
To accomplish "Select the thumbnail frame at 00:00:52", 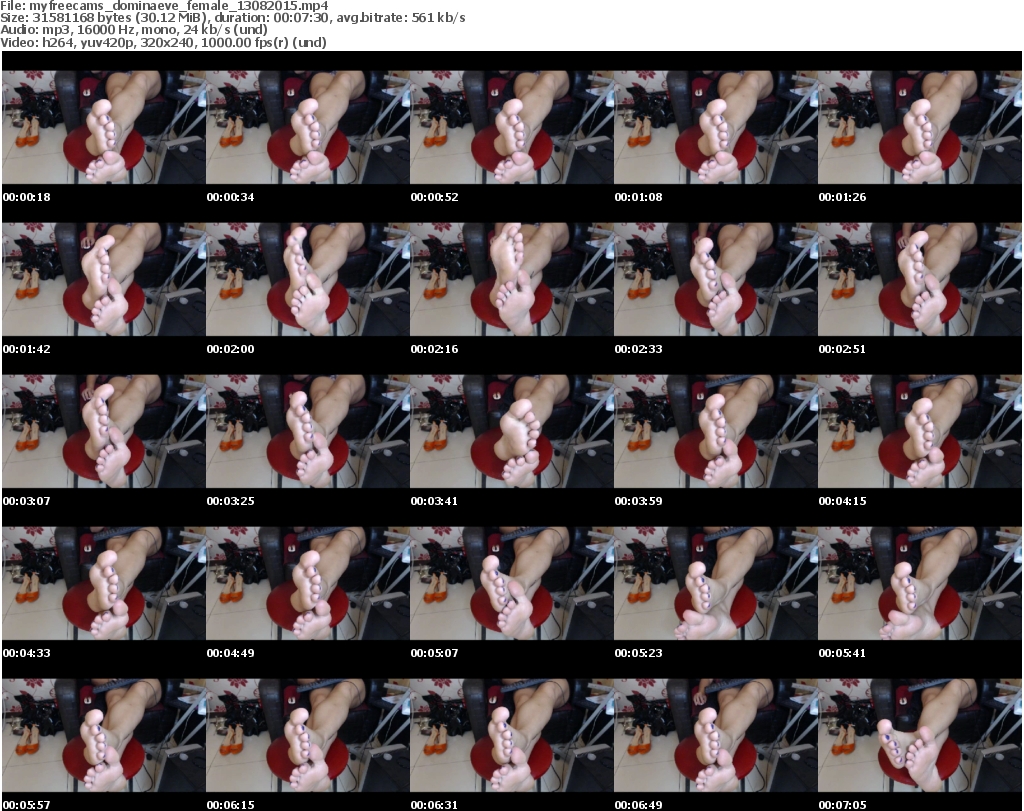I will tap(512, 127).
